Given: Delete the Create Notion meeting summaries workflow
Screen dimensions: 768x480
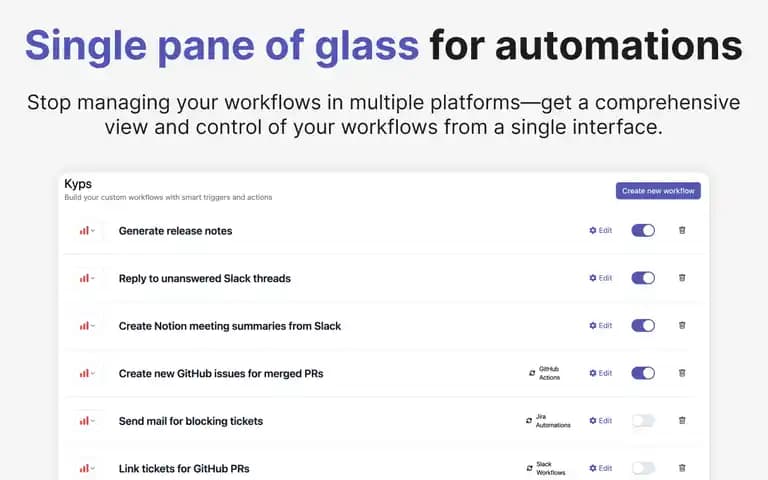Looking at the screenshot, I should (682, 325).
